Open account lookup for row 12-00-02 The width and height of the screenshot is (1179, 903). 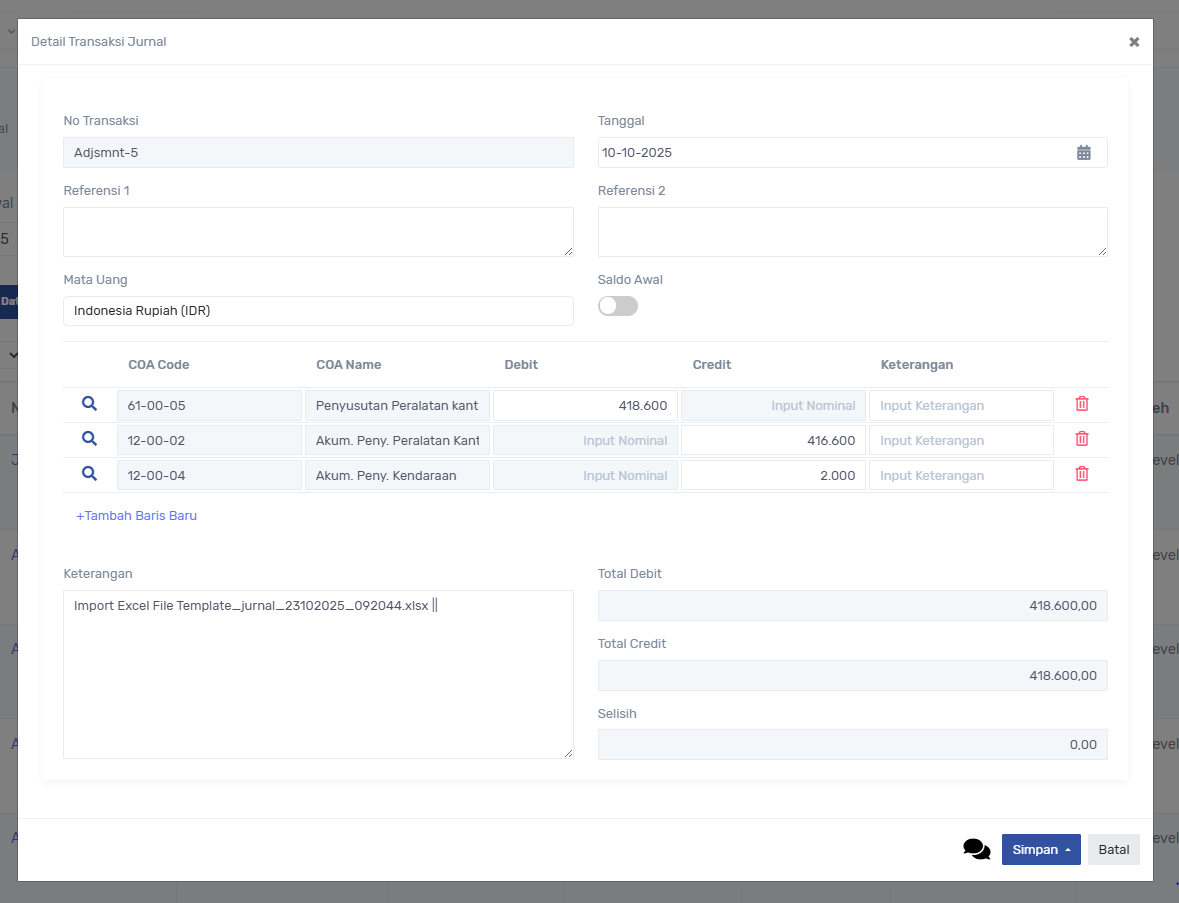point(89,439)
